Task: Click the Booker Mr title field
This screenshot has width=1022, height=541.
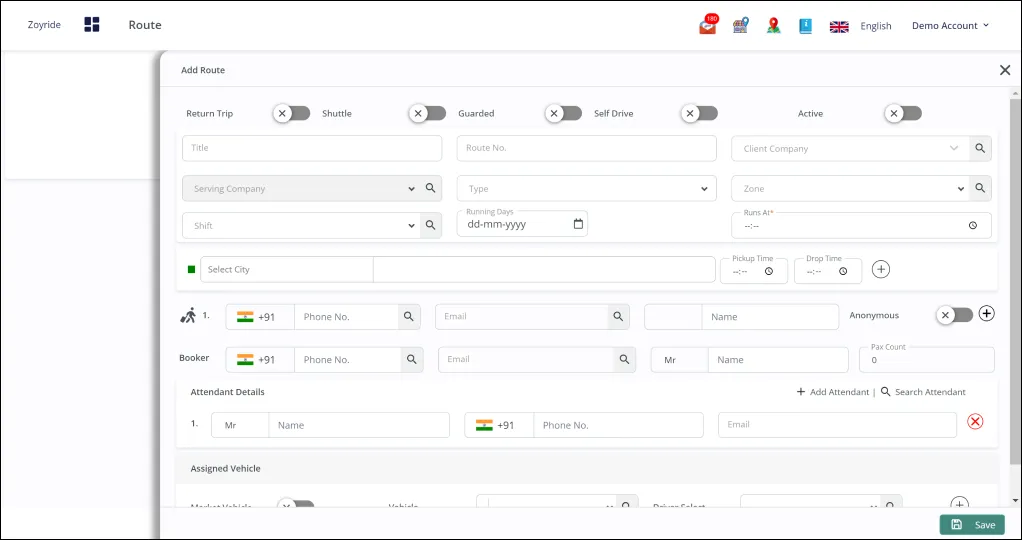Action: [680, 360]
